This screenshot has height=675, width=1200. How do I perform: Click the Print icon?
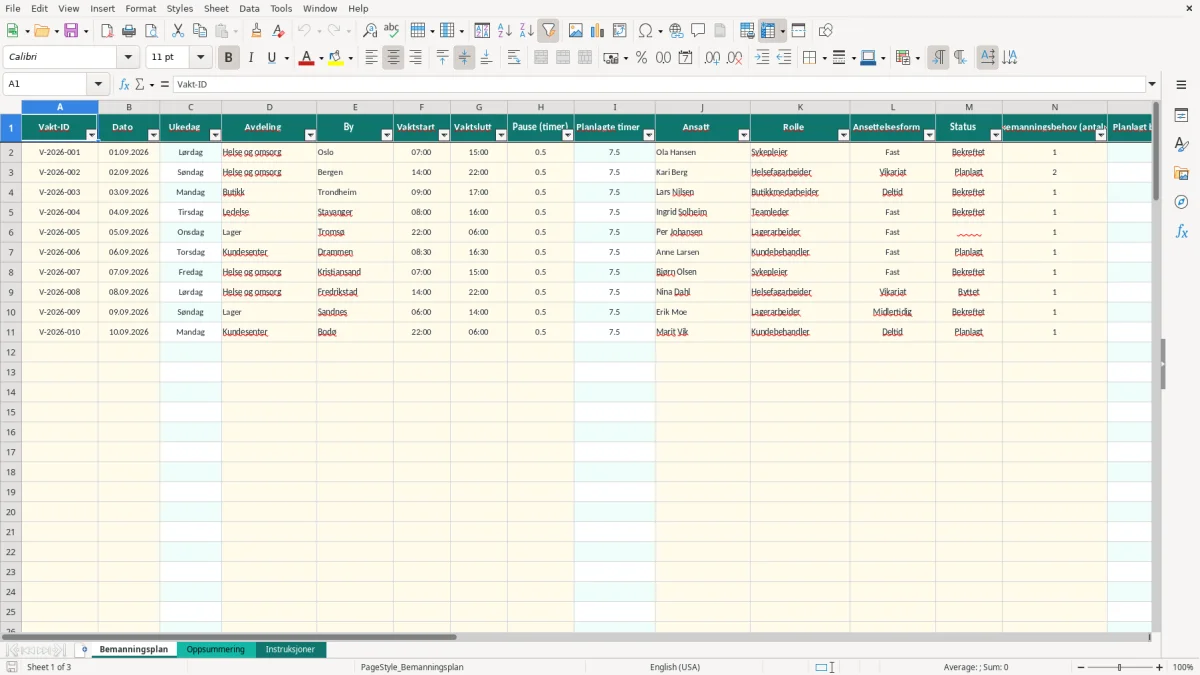(x=129, y=31)
